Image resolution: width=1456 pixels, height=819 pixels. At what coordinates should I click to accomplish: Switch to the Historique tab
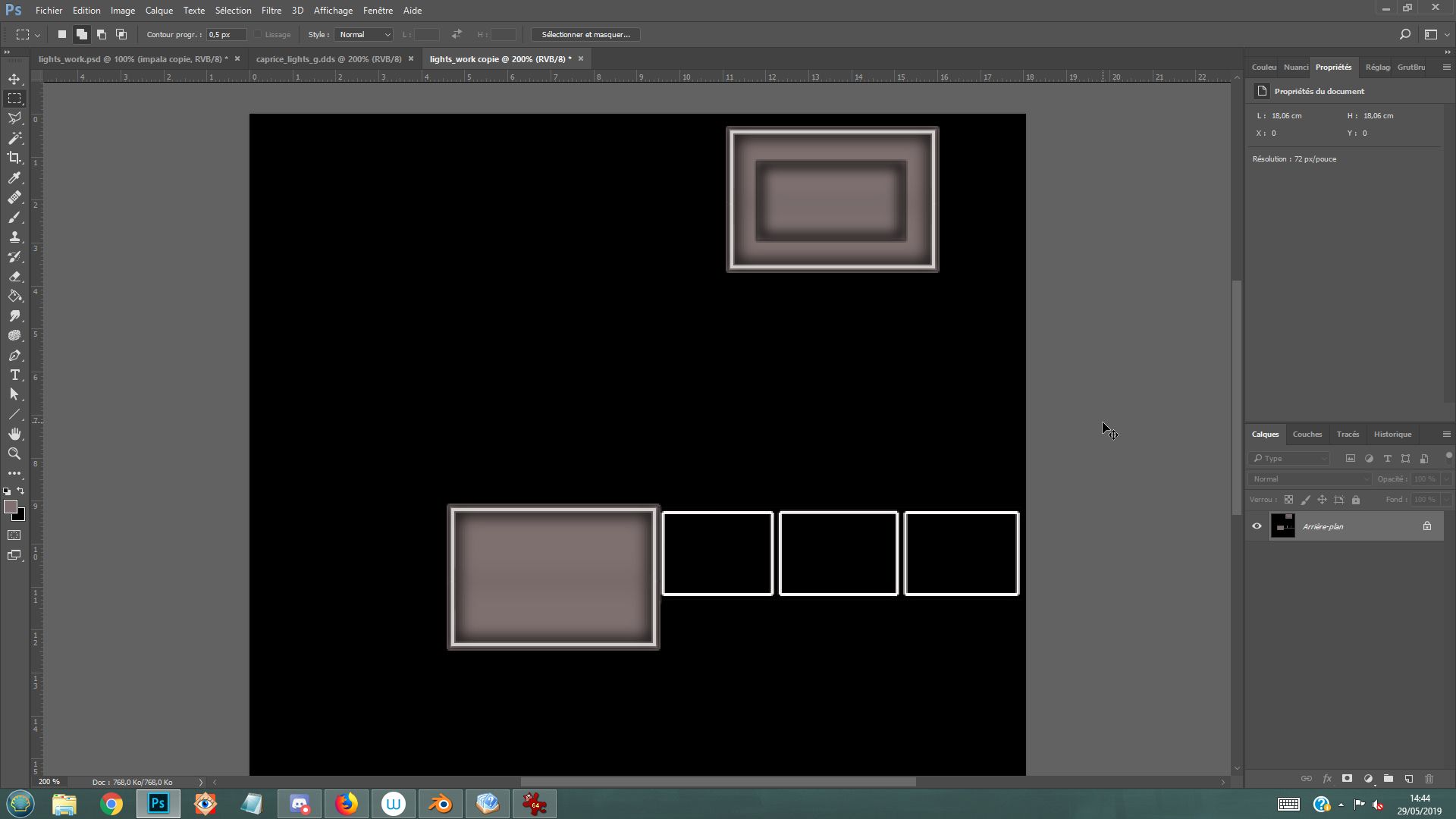tap(1392, 435)
